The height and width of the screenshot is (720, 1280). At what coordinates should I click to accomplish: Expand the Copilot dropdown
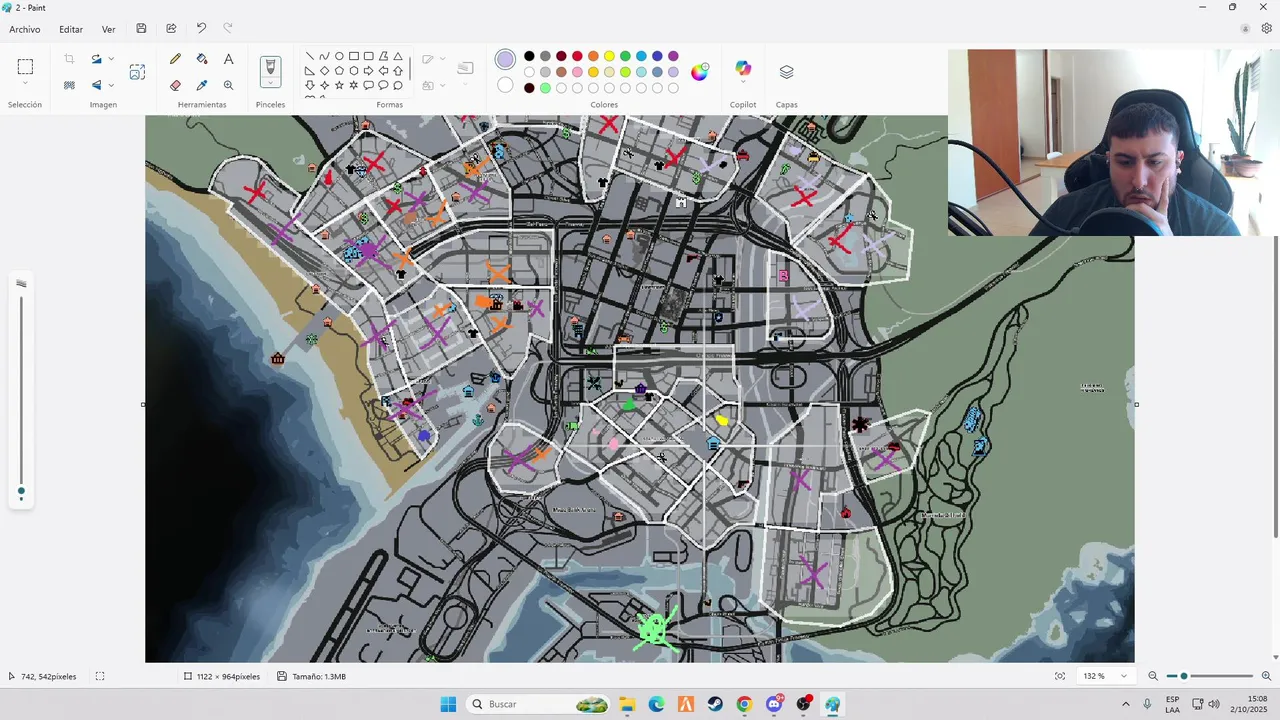[743, 83]
